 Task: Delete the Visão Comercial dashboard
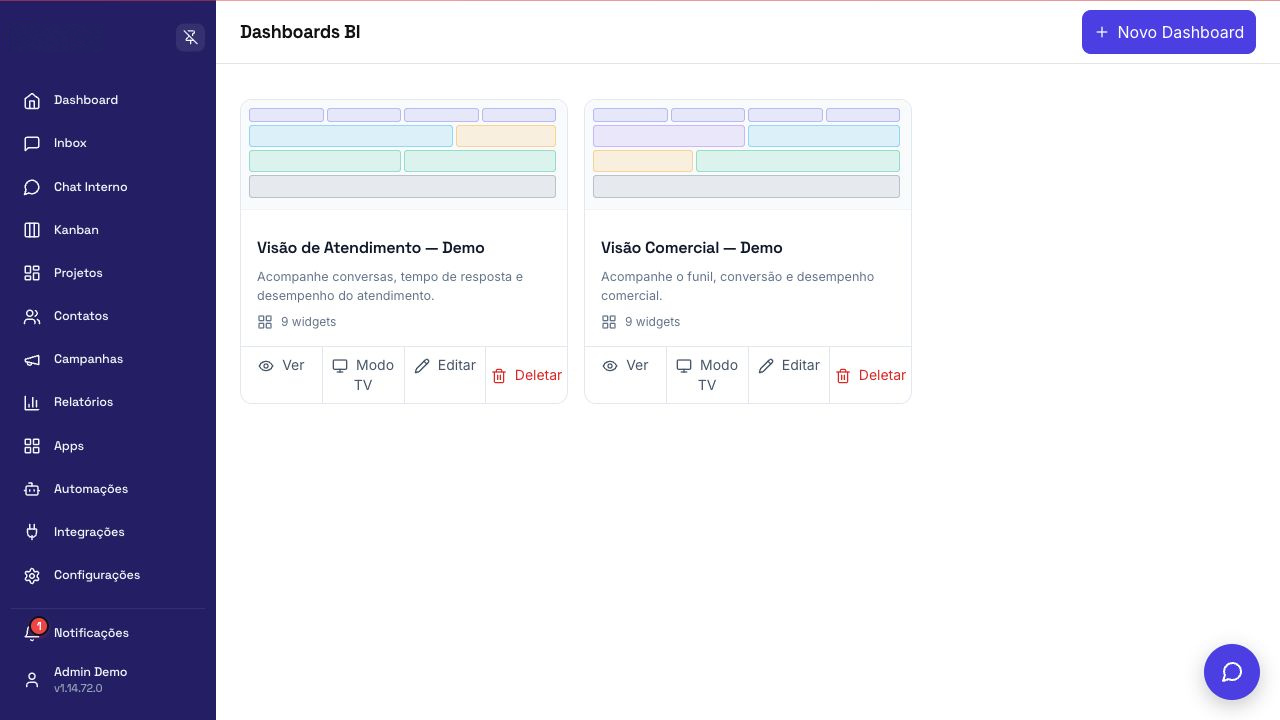[870, 375]
